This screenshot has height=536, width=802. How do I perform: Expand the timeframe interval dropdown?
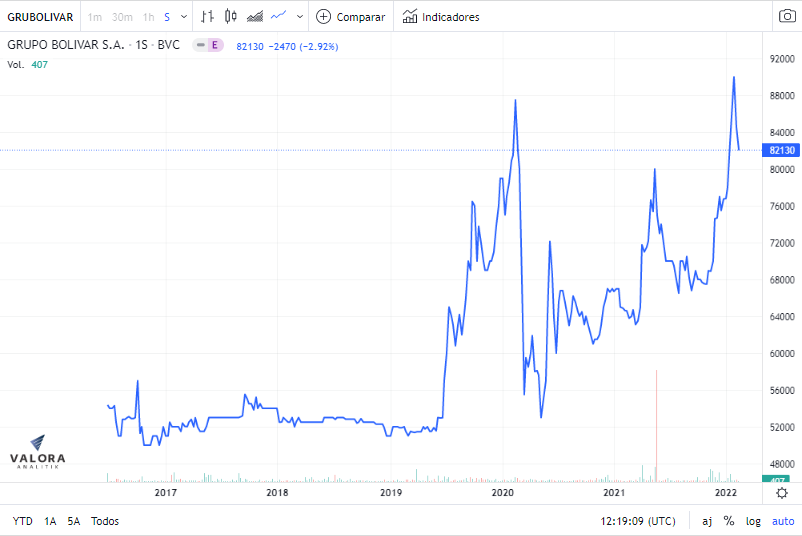184,17
